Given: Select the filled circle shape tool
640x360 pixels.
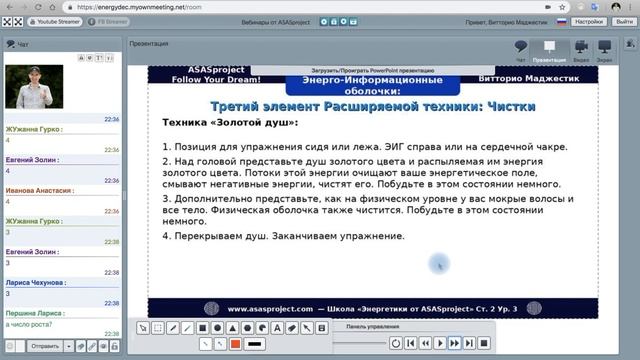Looking at the screenshot, I should pyautogui.click(x=218, y=328).
